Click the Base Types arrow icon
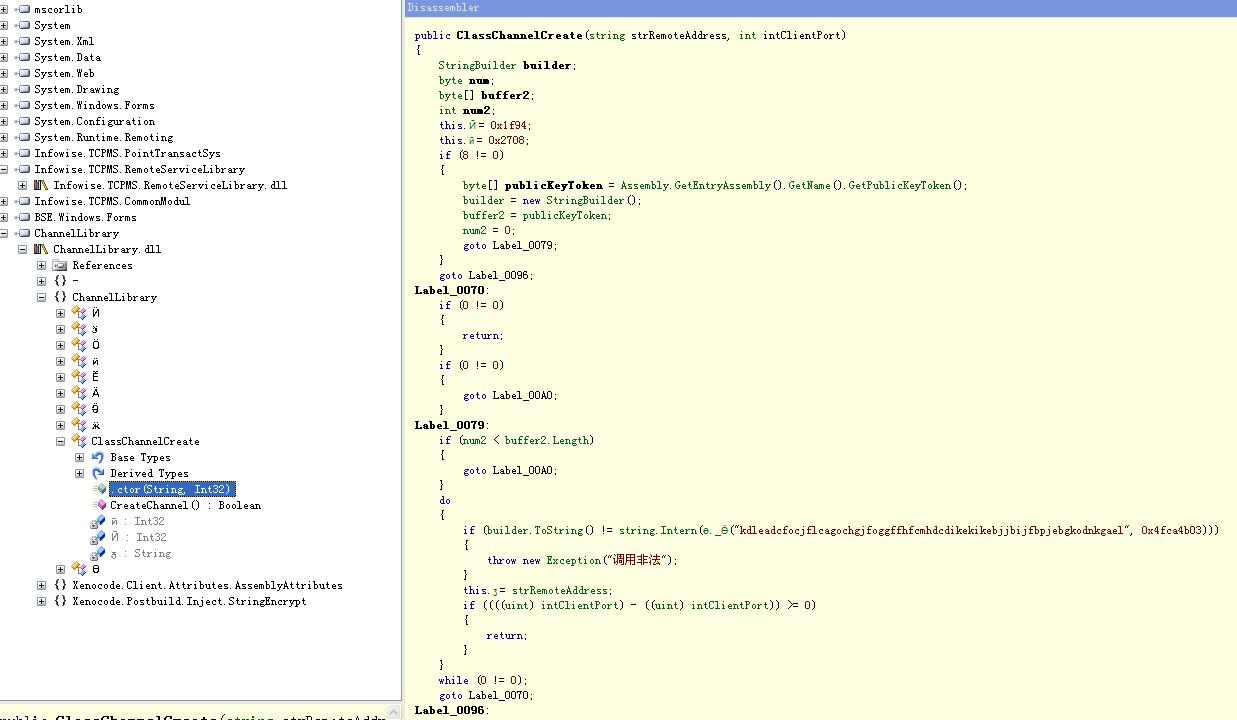The width and height of the screenshot is (1237, 720). click(x=98, y=457)
